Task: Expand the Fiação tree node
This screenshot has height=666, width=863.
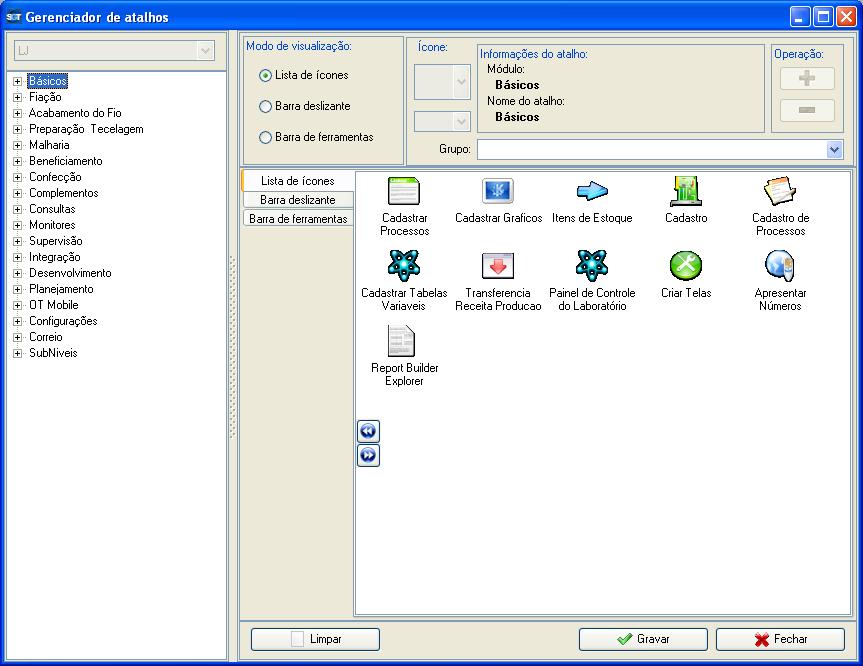Action: (18, 98)
